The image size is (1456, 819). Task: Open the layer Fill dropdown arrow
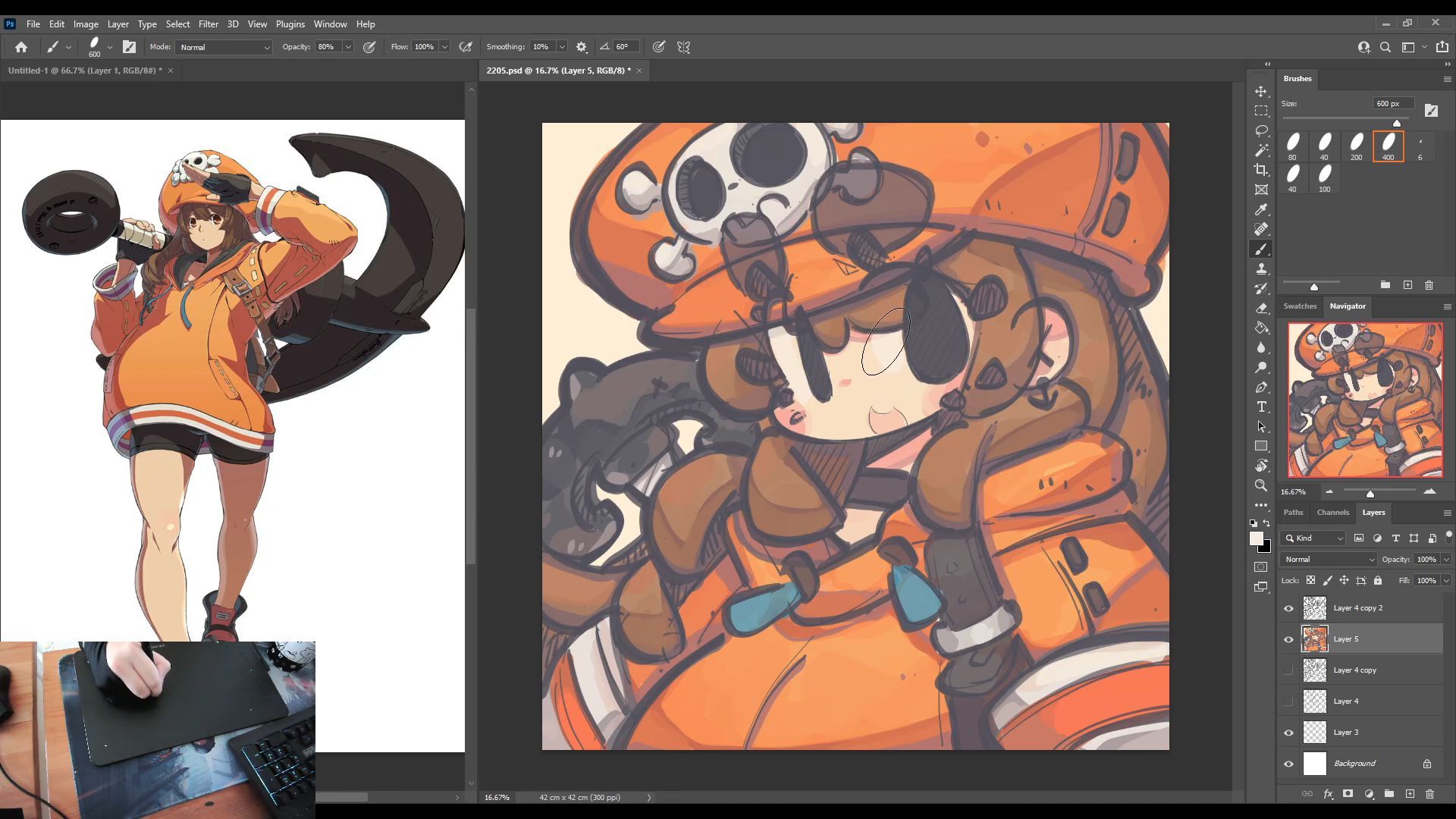pyautogui.click(x=1446, y=581)
